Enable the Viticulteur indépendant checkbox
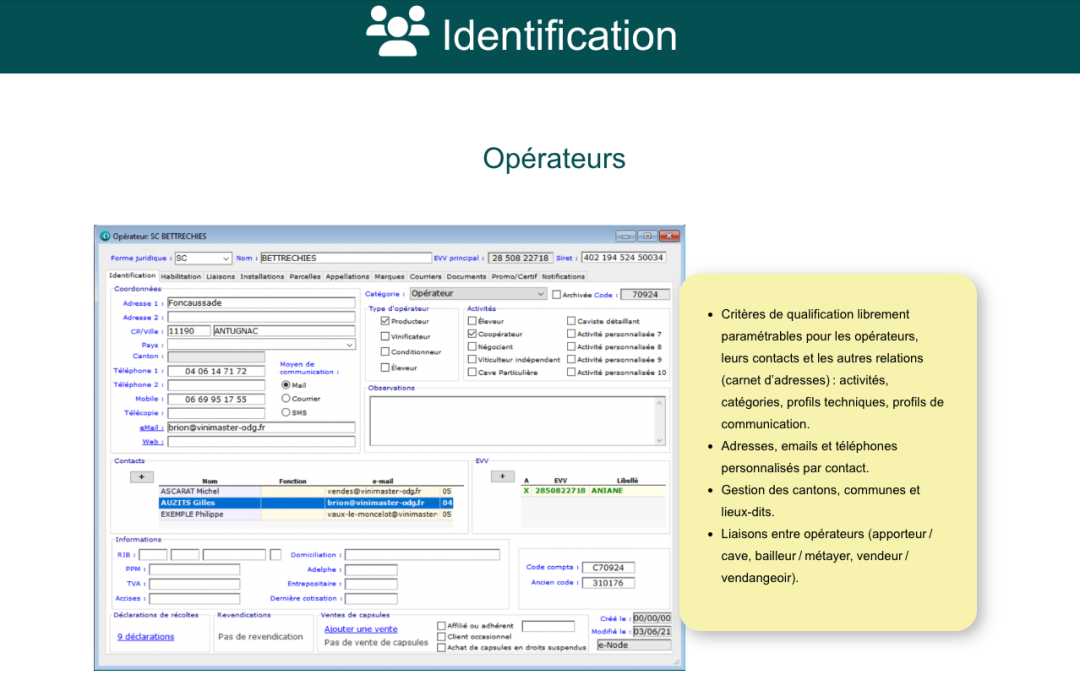Screen dimensions: 1080x675 click(x=472, y=359)
